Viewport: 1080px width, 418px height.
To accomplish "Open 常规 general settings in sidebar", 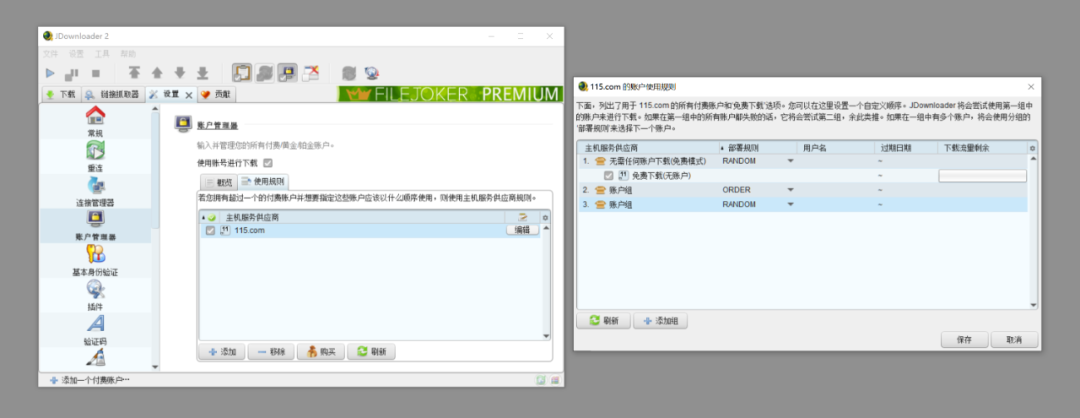I will 95,121.
